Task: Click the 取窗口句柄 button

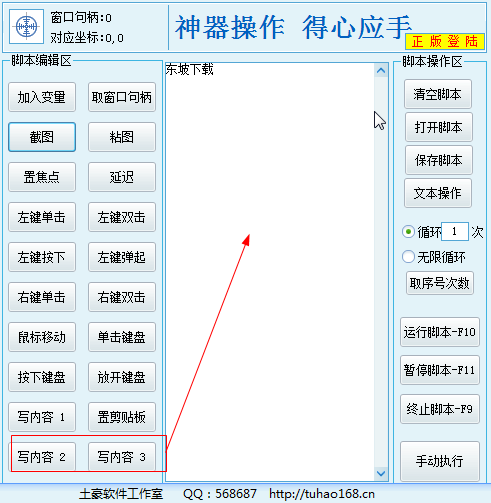Action: point(122,97)
